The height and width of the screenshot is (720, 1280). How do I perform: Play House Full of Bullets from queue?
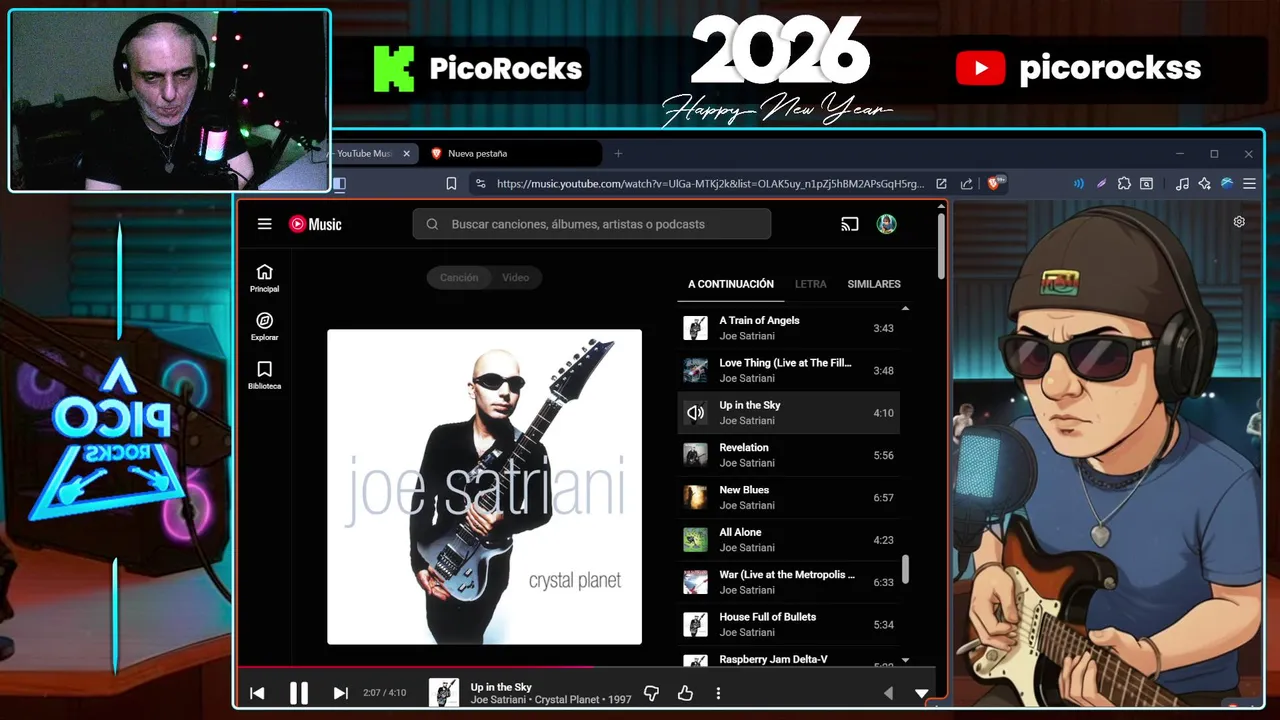[x=789, y=624]
